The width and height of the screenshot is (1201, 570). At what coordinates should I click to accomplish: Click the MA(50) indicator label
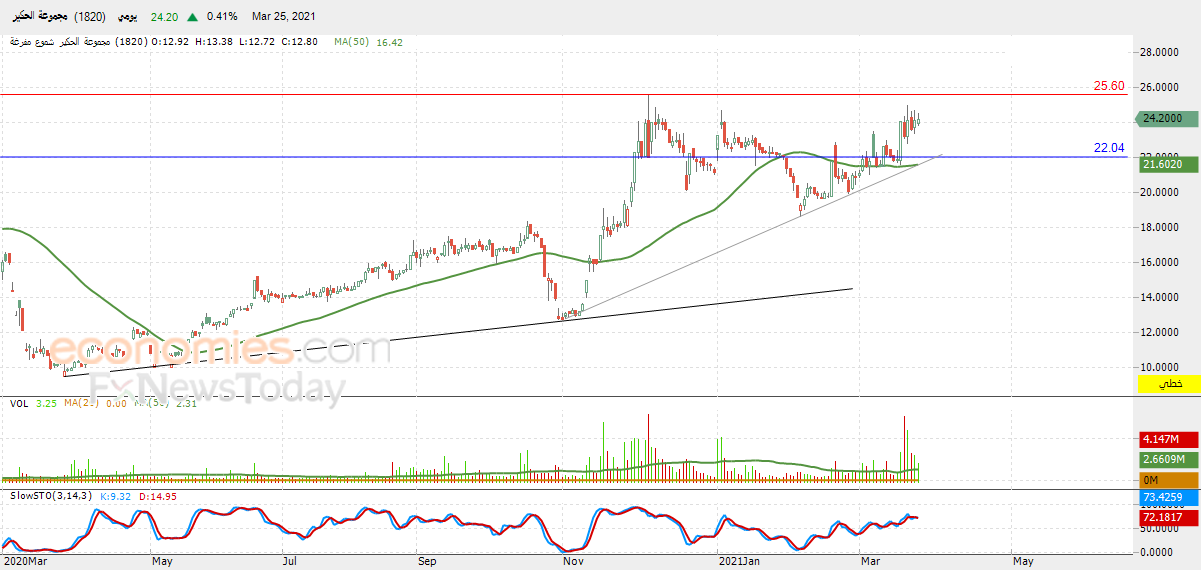click(353, 43)
